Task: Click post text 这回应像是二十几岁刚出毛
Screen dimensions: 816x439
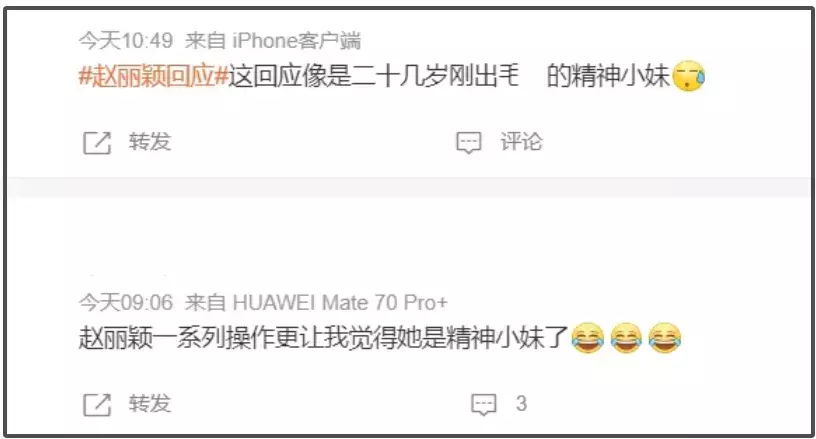Action: 374,76
